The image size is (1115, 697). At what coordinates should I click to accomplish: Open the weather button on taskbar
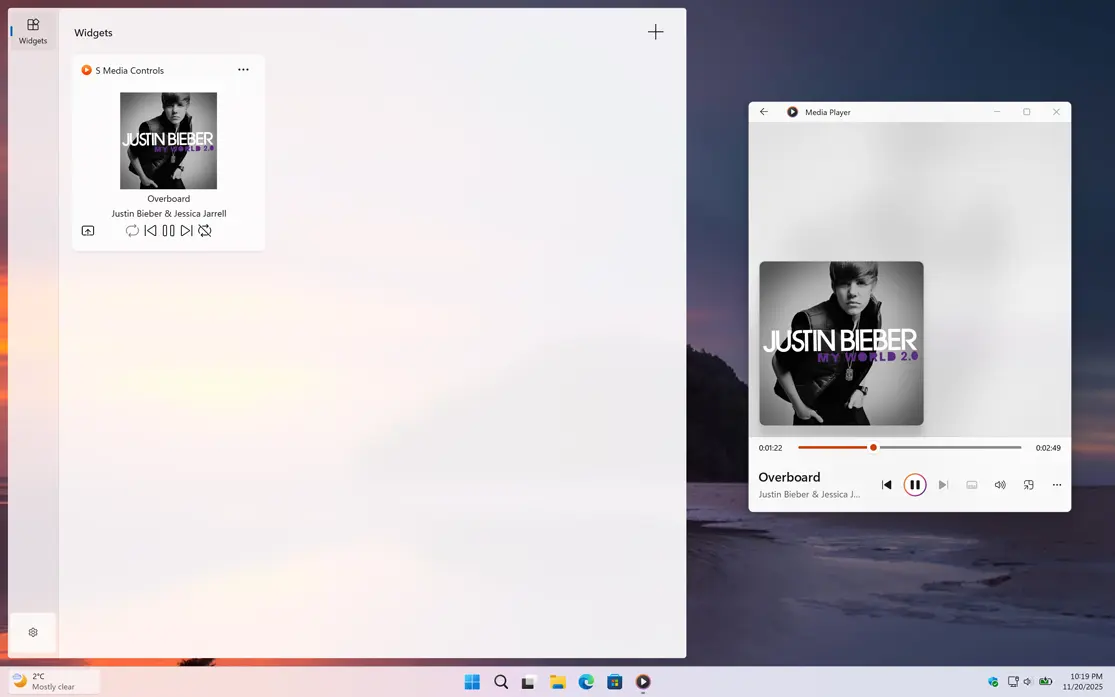[54, 682]
